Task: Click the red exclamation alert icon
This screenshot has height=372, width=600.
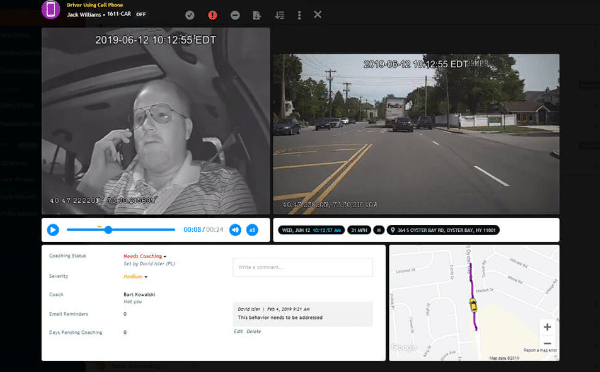Action: click(x=212, y=15)
